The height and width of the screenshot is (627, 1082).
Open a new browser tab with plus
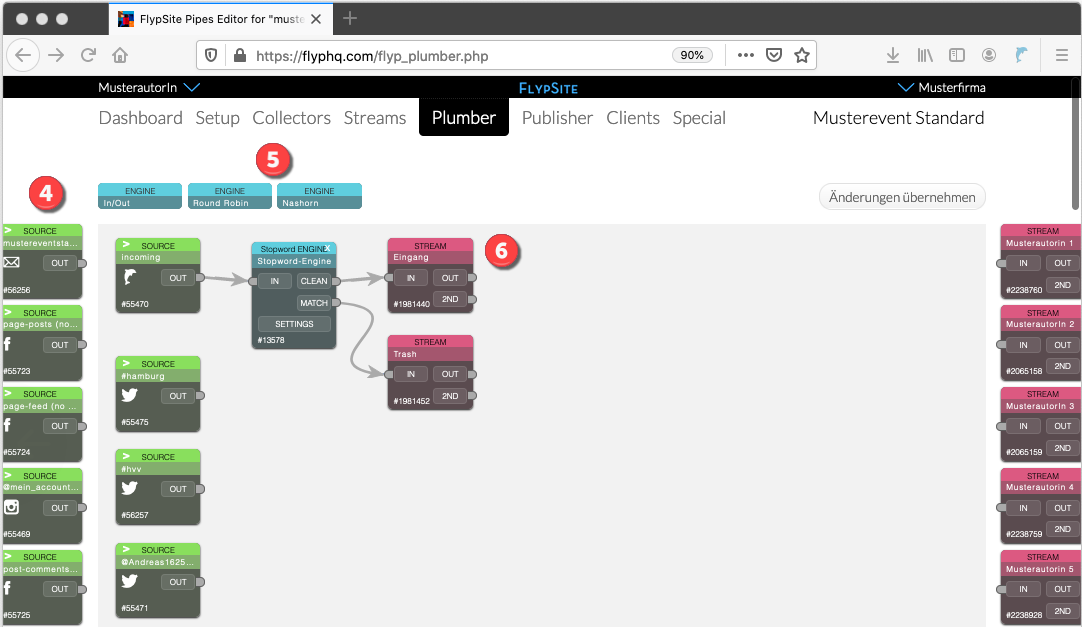[350, 19]
